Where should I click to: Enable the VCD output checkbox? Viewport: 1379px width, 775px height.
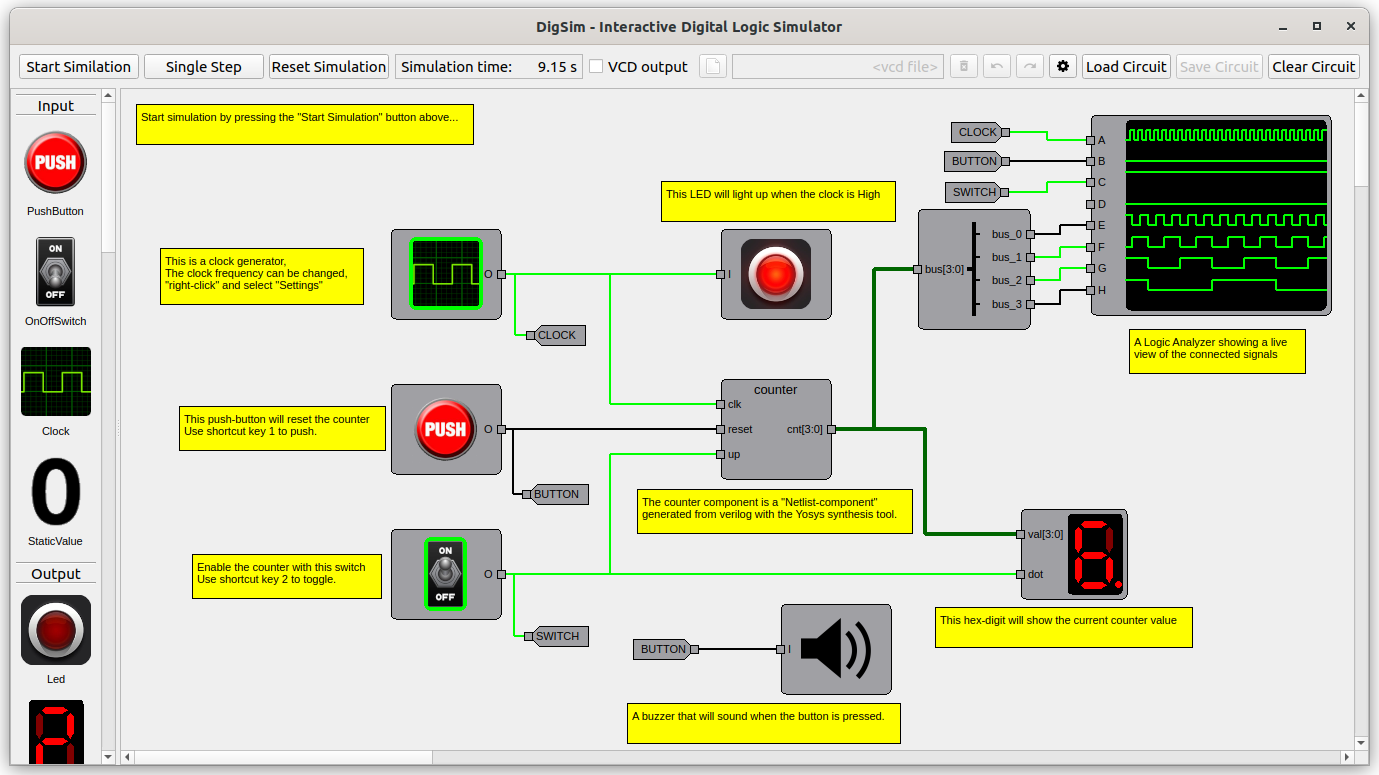tap(595, 66)
